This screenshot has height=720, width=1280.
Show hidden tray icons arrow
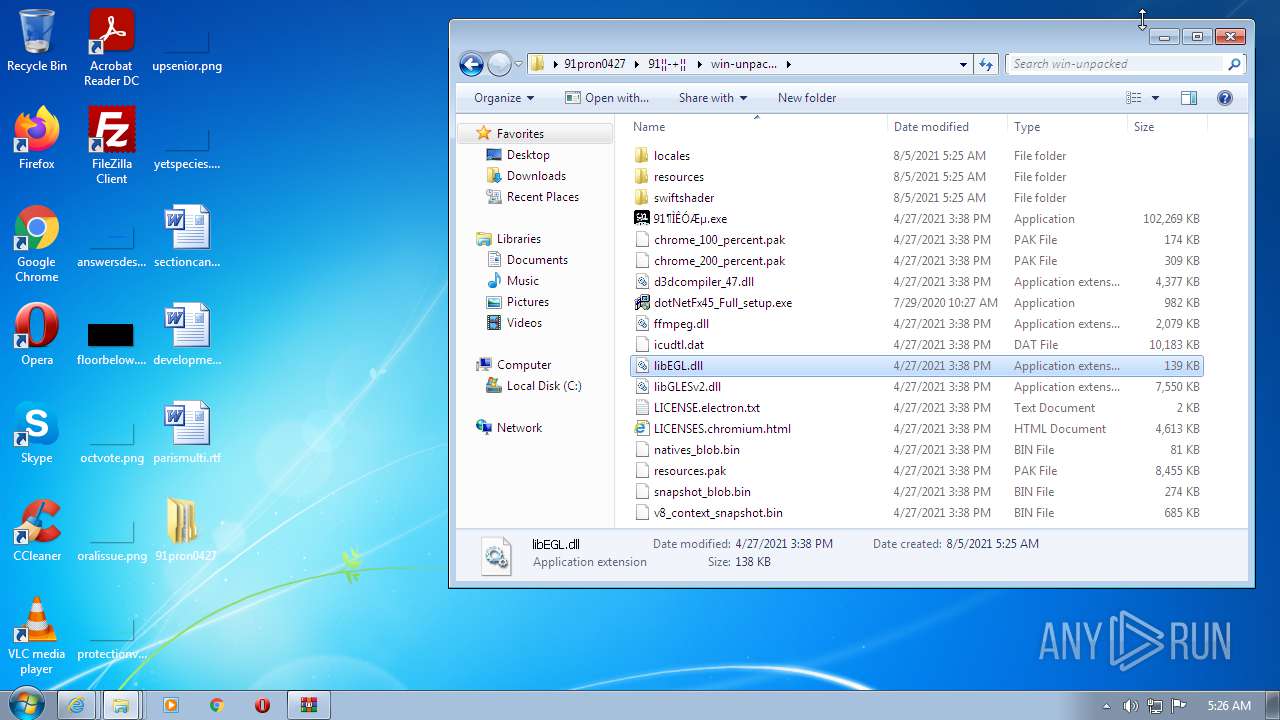click(1106, 705)
